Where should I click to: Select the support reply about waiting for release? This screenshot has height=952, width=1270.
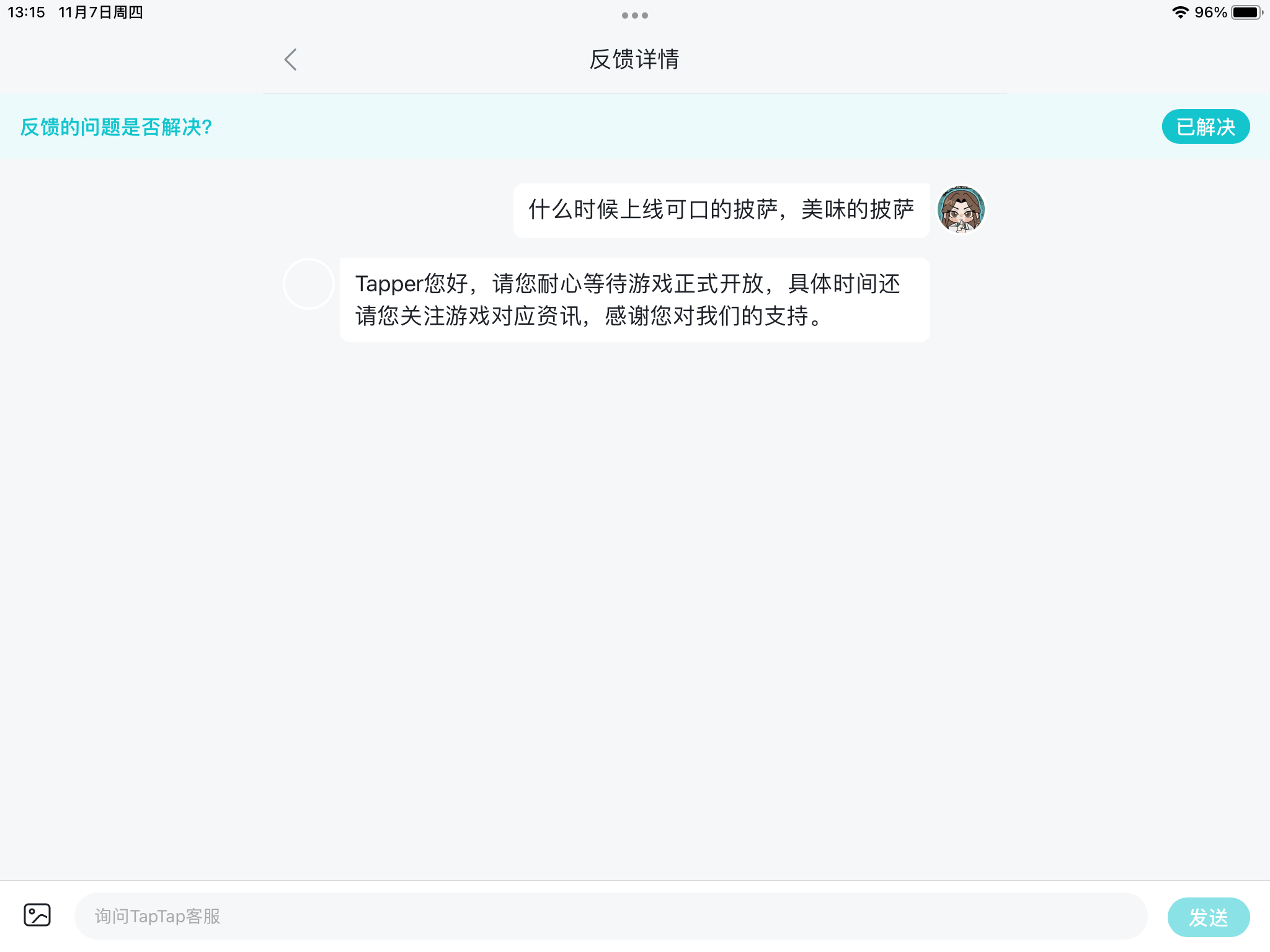(x=634, y=300)
